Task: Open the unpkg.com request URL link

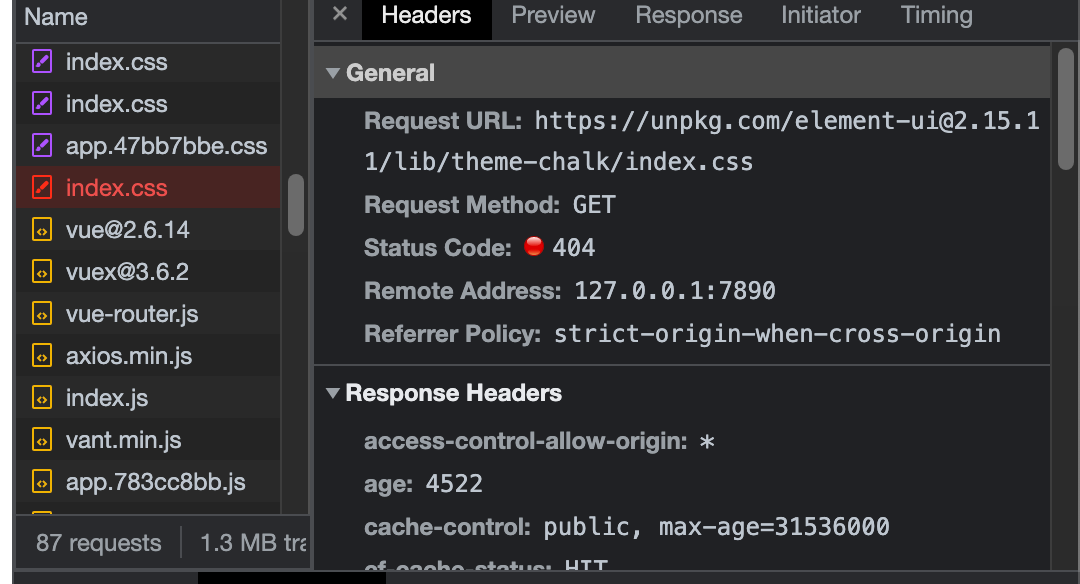Action: point(780,120)
